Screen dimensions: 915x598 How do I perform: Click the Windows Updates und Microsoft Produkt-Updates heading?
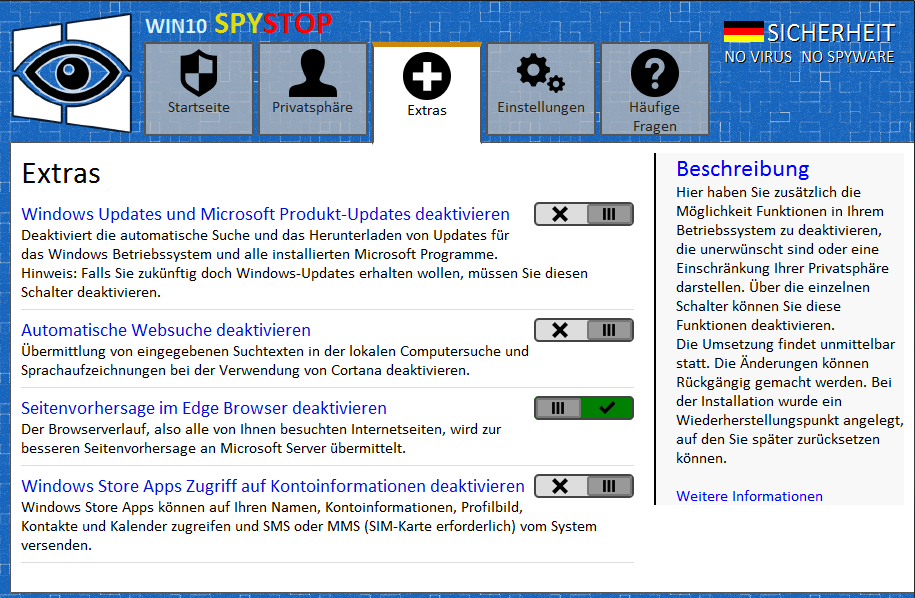click(x=266, y=214)
